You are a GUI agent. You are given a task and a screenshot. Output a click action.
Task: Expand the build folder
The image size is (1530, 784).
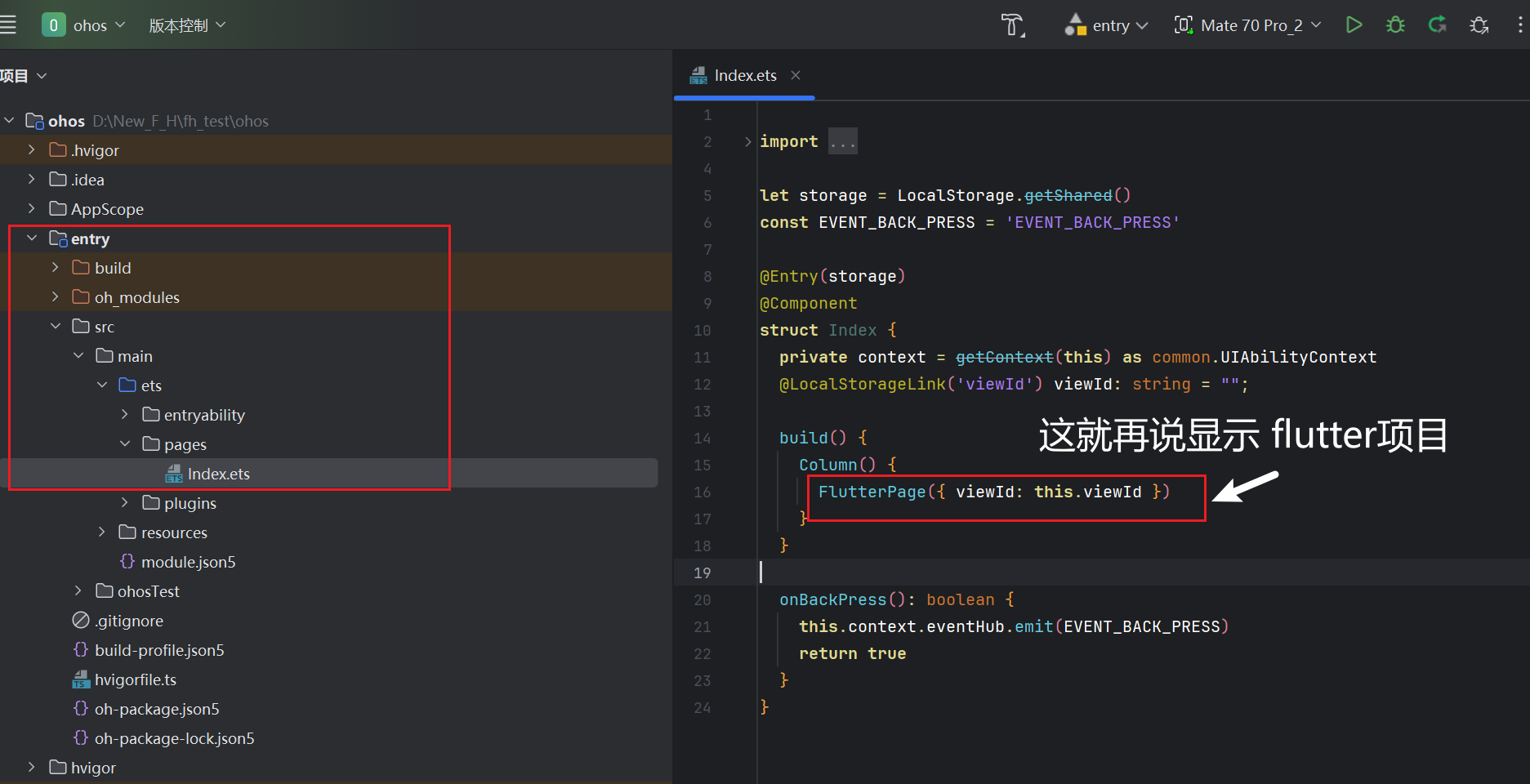tap(55, 268)
